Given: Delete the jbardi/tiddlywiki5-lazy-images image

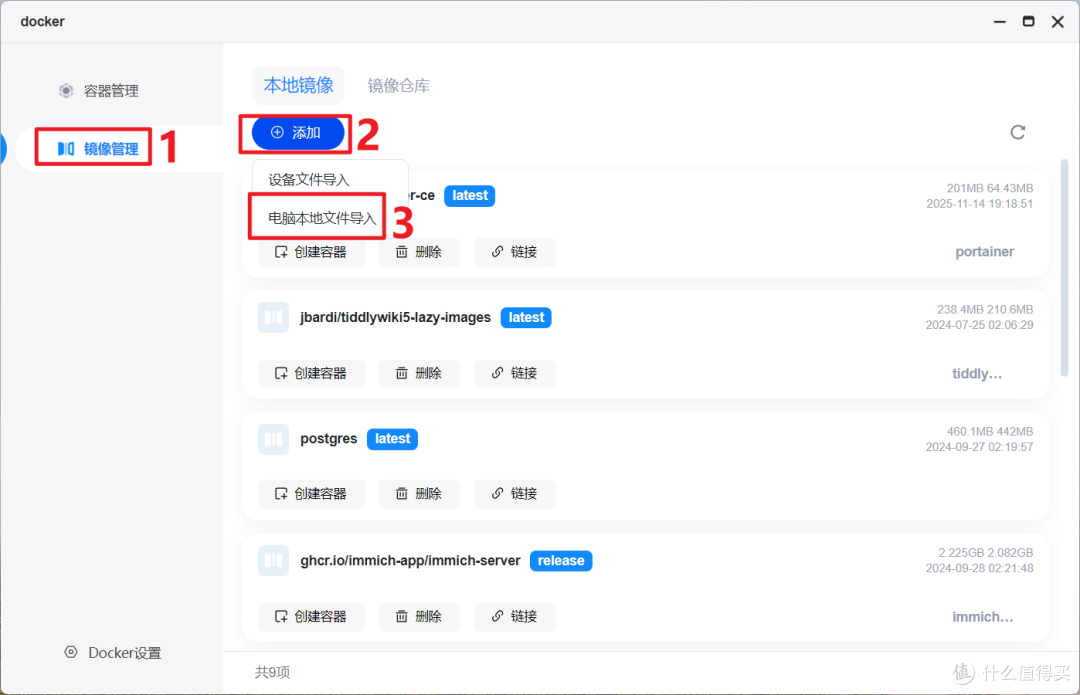Looking at the screenshot, I should coord(419,373).
